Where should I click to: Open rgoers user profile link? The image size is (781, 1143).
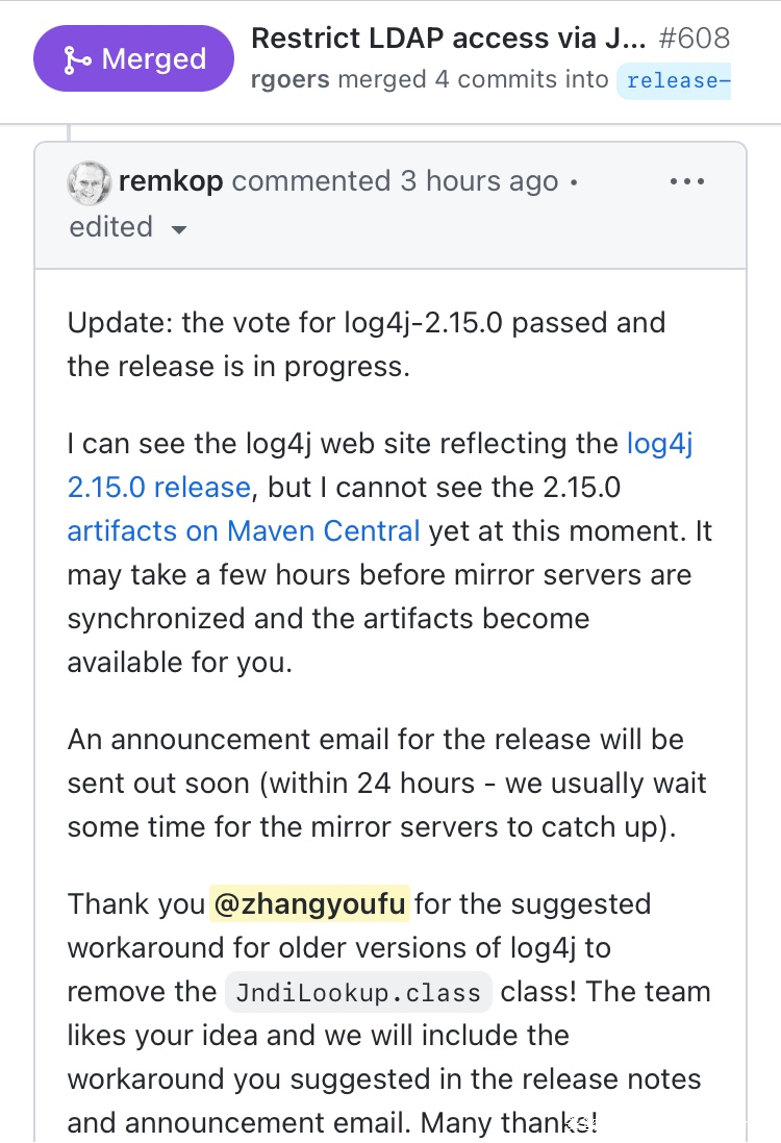(290, 80)
